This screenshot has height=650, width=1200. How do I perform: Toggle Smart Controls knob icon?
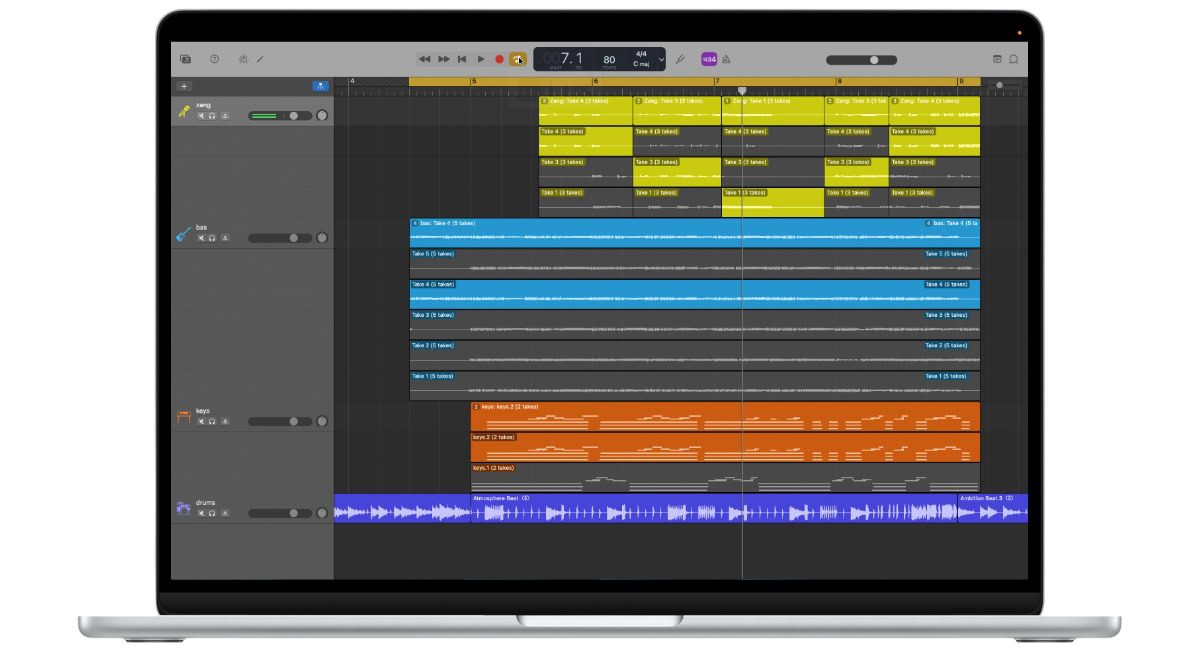pyautogui.click(x=243, y=59)
